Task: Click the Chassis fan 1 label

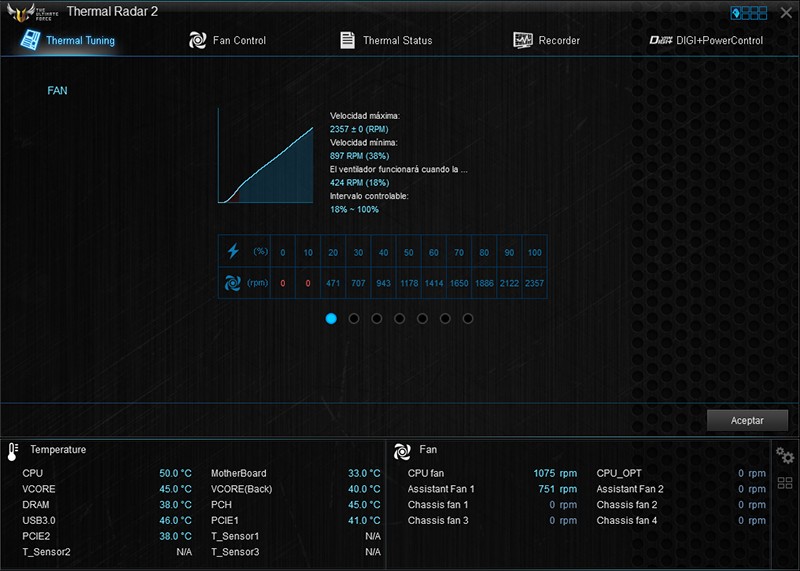Action: click(x=438, y=505)
